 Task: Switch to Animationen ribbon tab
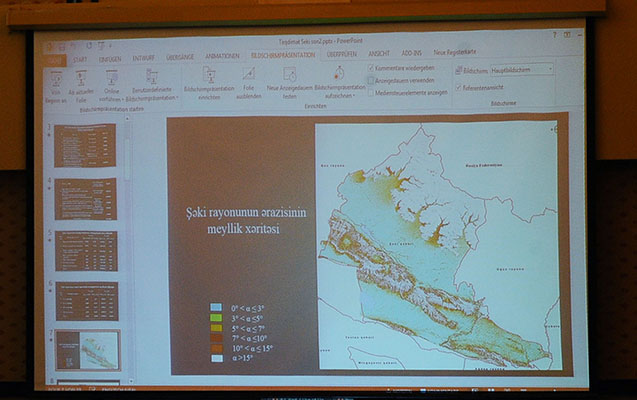[x=222, y=57]
